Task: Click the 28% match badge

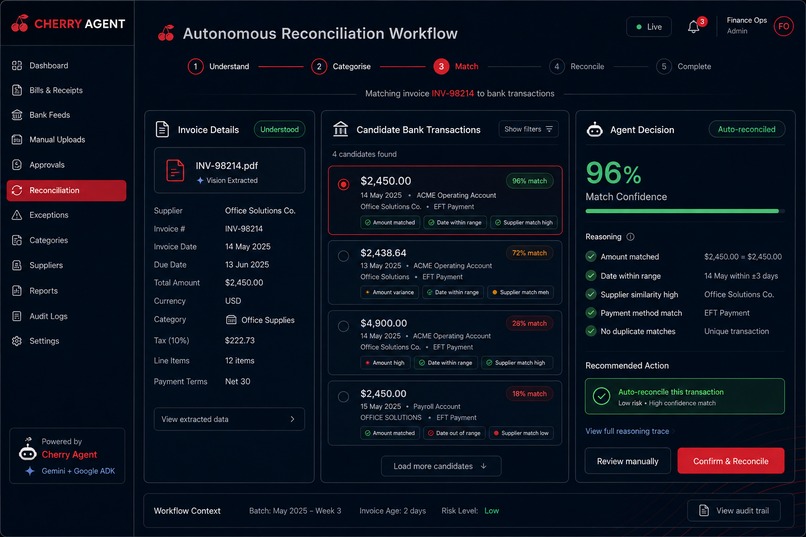Action: [x=529, y=323]
